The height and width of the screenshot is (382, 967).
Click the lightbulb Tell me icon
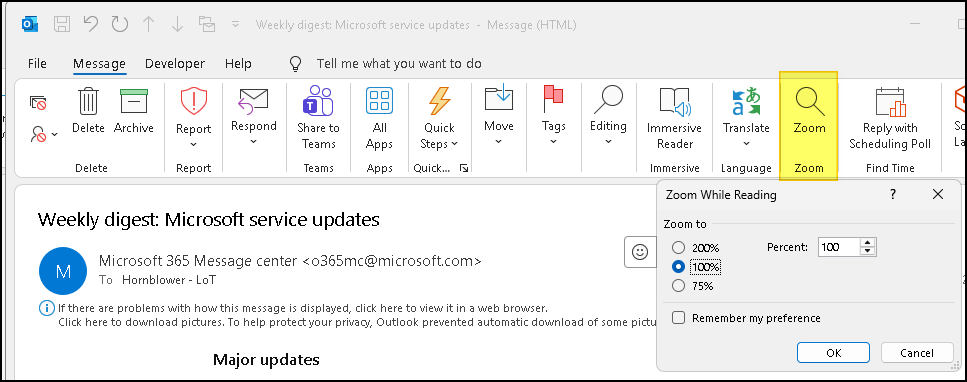click(x=296, y=64)
